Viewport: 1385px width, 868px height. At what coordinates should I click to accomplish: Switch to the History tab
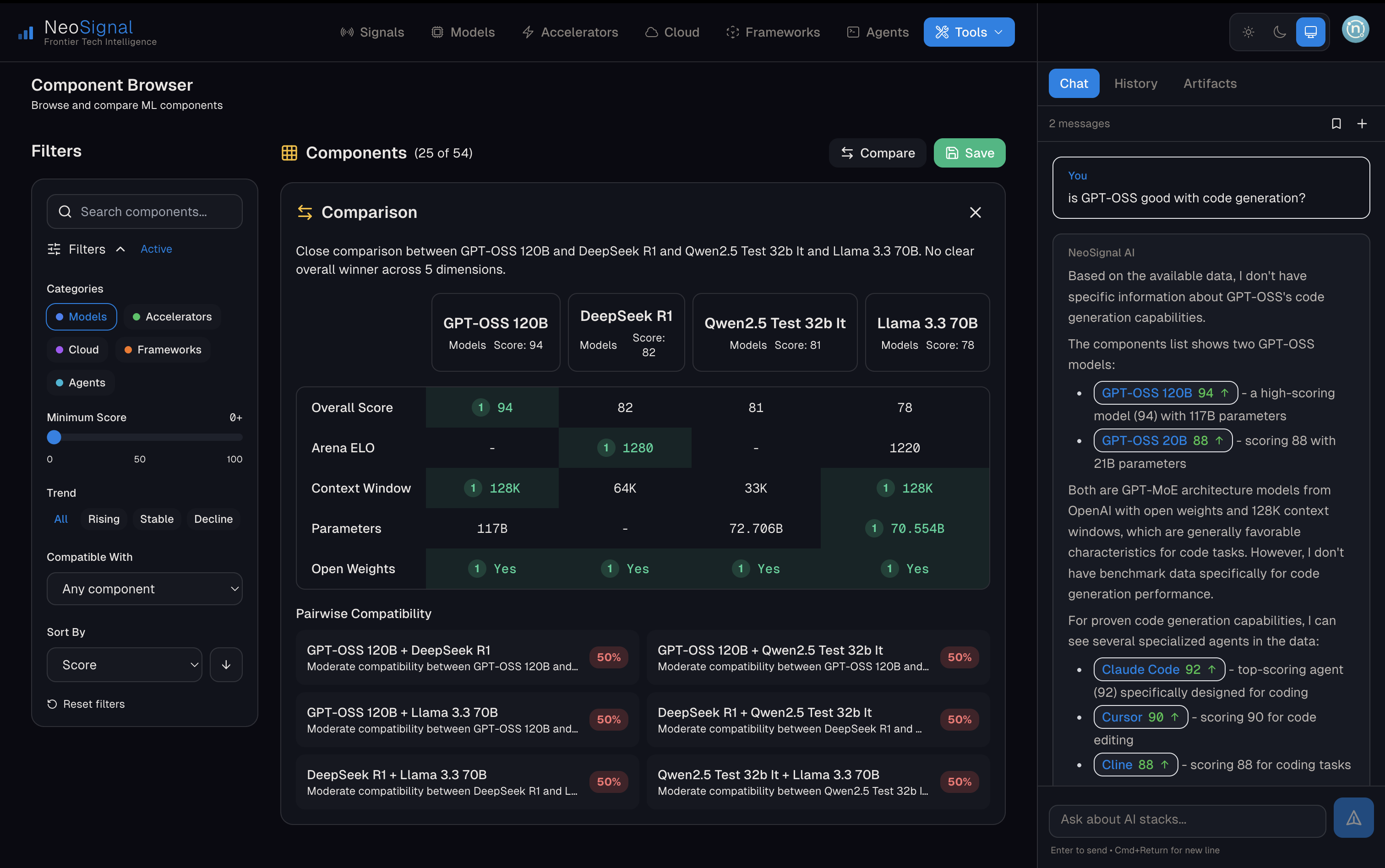[x=1135, y=83]
